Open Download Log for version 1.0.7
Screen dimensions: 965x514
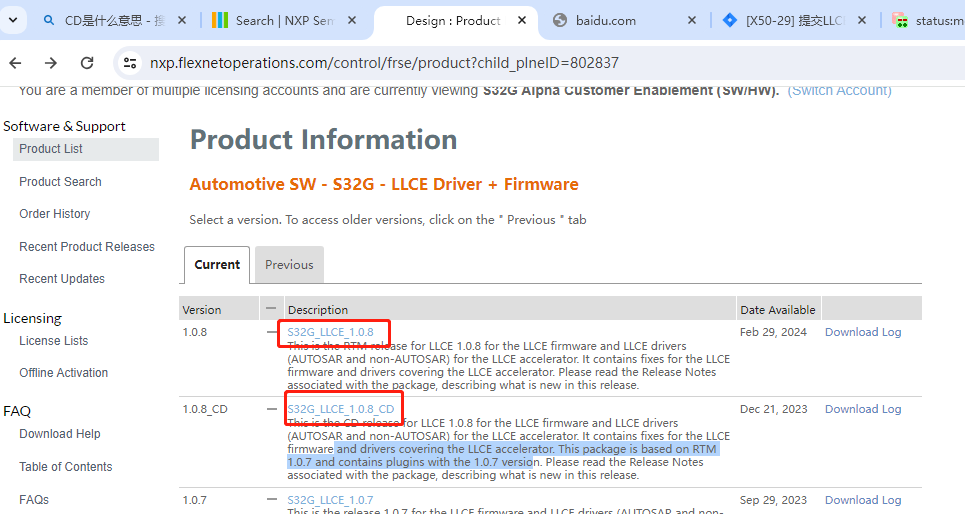pyautogui.click(x=863, y=500)
